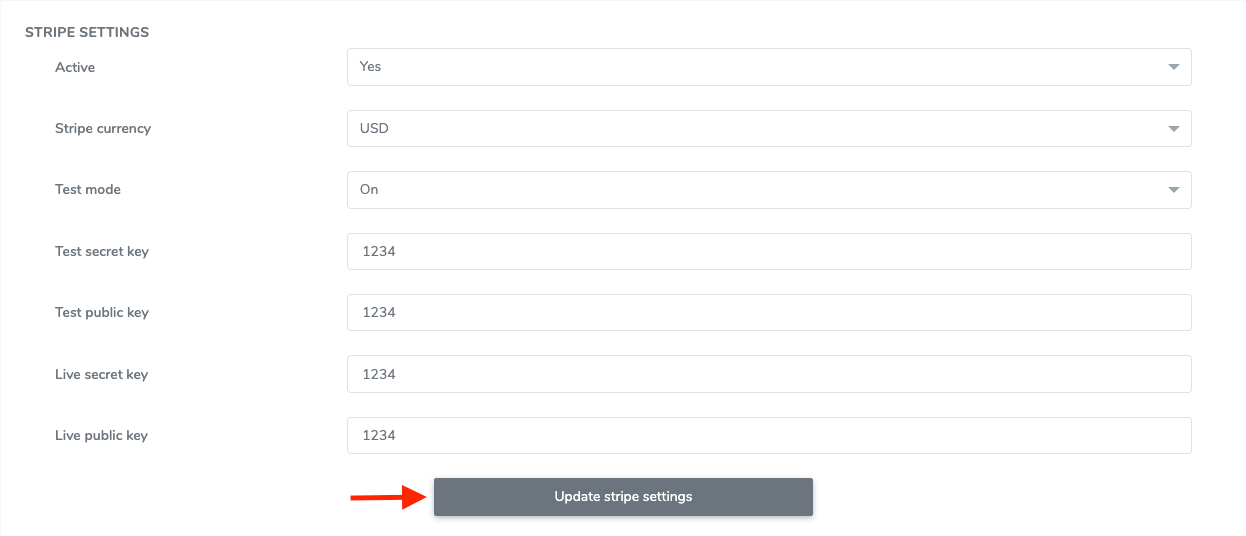This screenshot has width=1246, height=536.
Task: Click the caret arrow on the Active select
Action: [x=1173, y=67]
